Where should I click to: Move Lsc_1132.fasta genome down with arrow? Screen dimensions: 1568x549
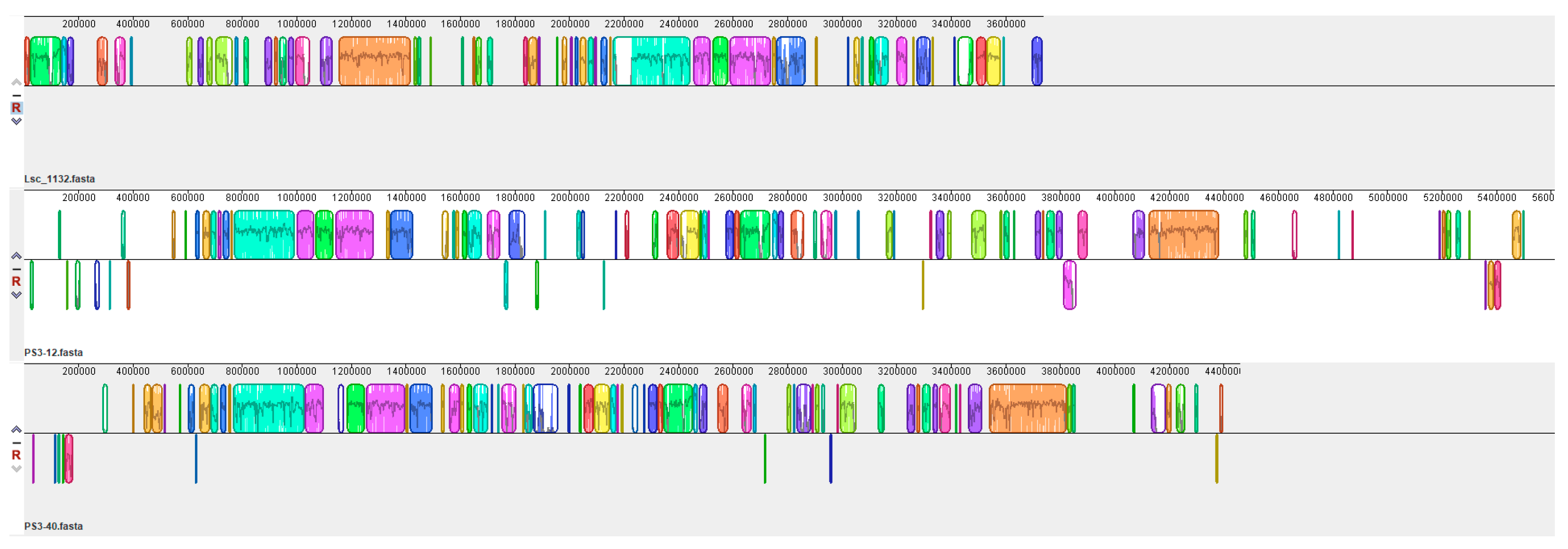tap(16, 122)
